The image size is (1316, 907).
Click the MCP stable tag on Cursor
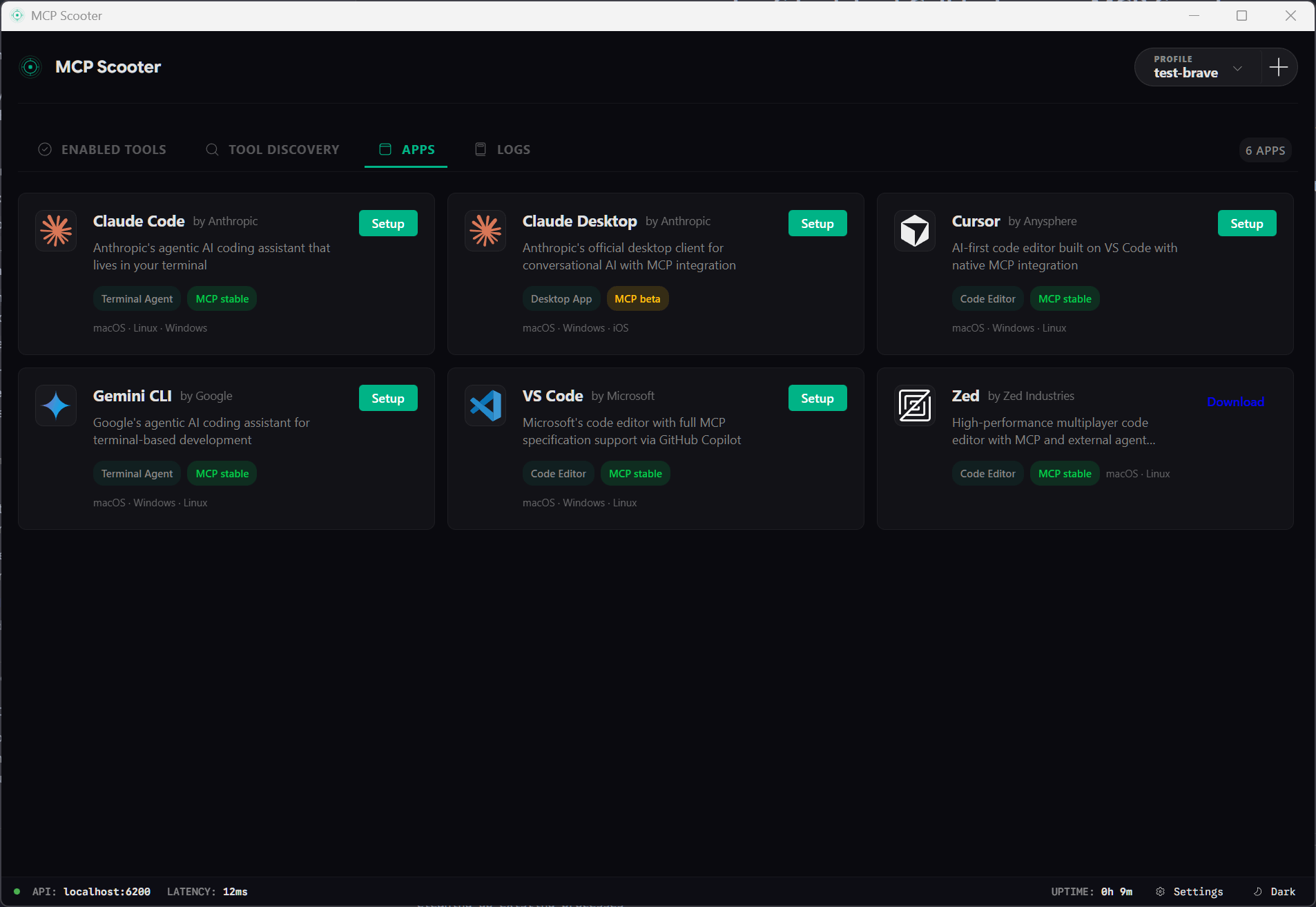(1065, 298)
